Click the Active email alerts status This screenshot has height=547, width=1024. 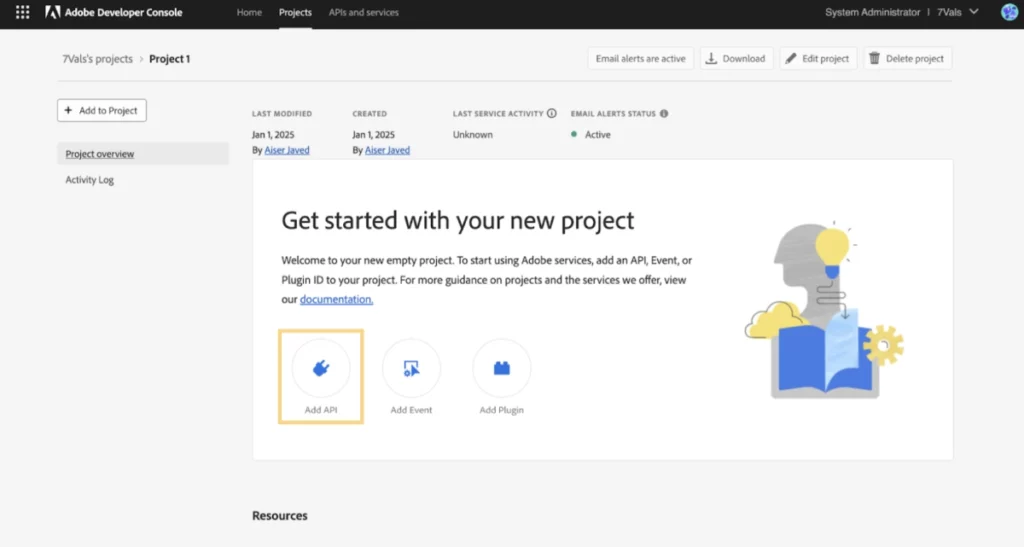pos(591,134)
